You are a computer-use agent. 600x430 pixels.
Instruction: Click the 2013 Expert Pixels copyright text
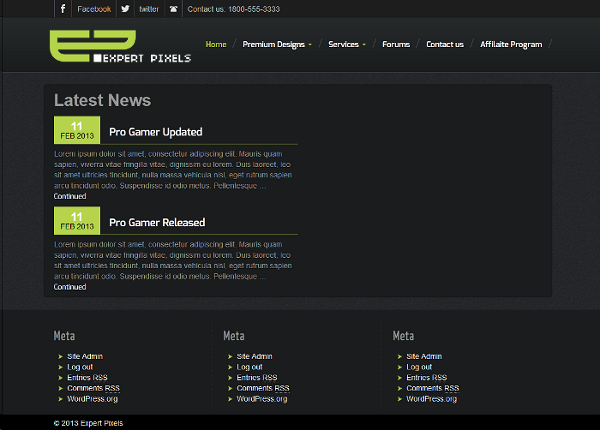click(88, 423)
